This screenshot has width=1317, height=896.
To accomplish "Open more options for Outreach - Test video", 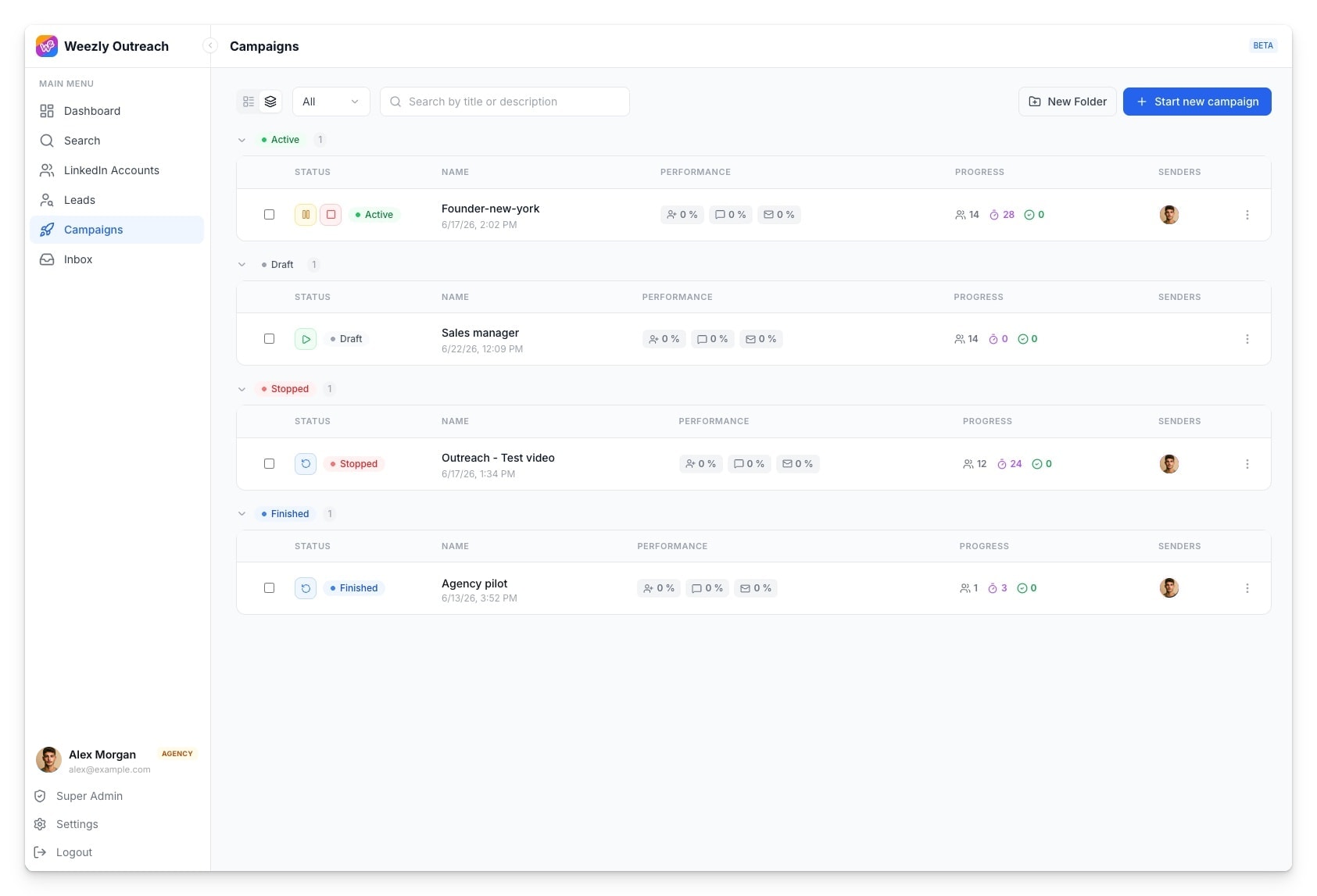I will (1247, 464).
